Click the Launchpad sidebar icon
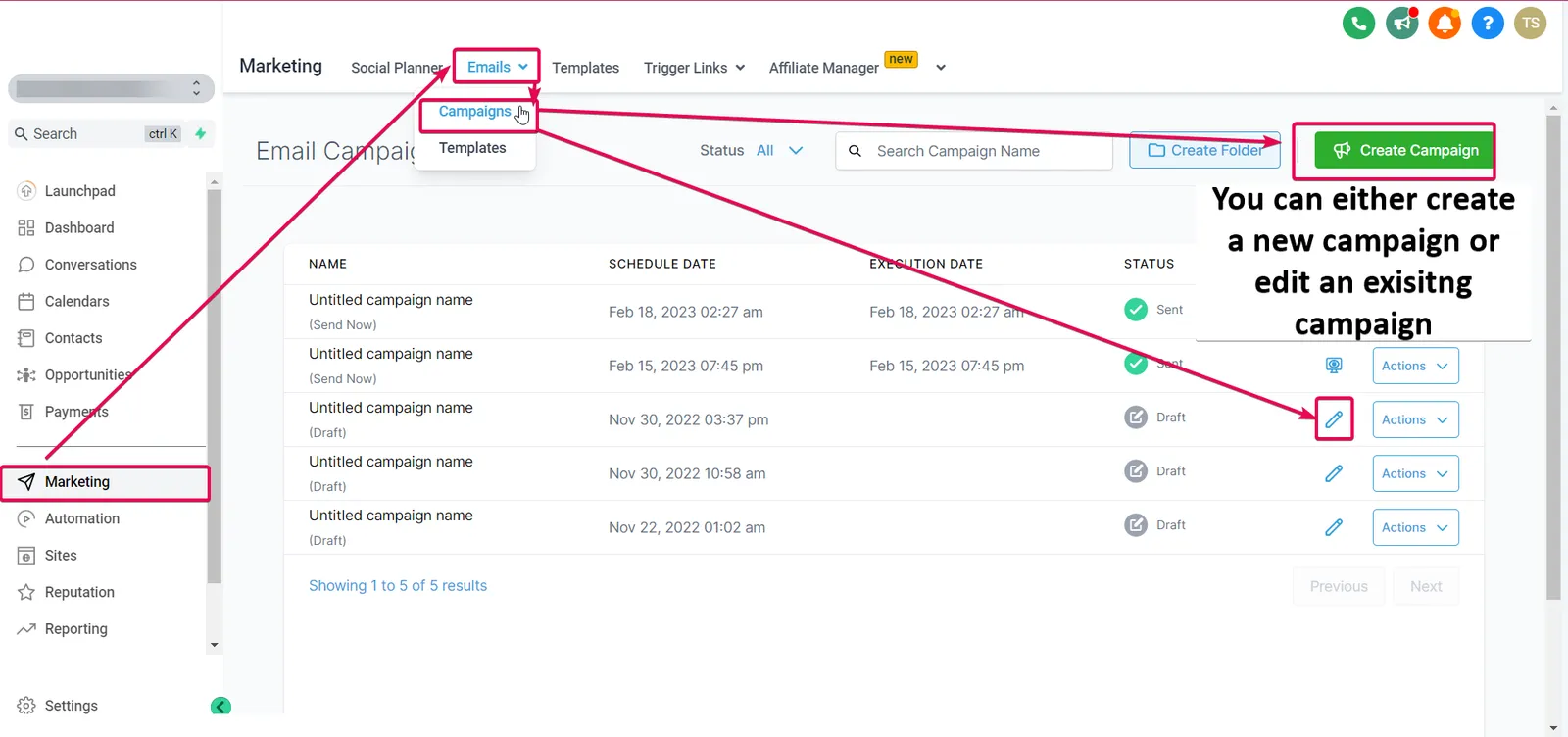The height and width of the screenshot is (737, 1568). tap(26, 191)
